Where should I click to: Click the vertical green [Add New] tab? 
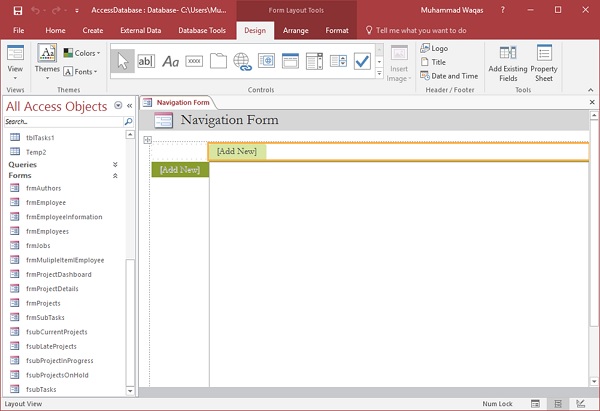(x=180, y=170)
